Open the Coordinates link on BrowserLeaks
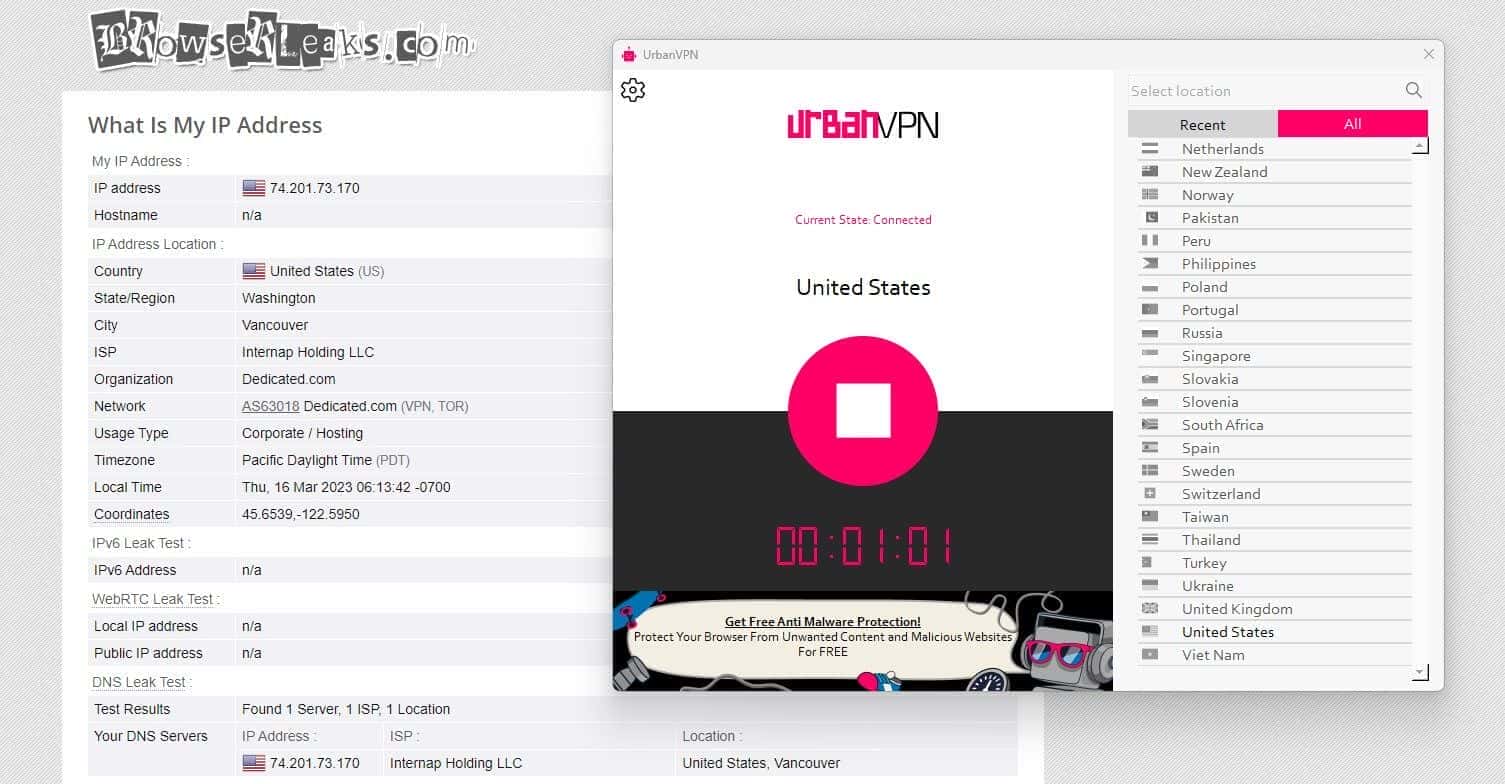The height and width of the screenshot is (784, 1505). (x=132, y=514)
